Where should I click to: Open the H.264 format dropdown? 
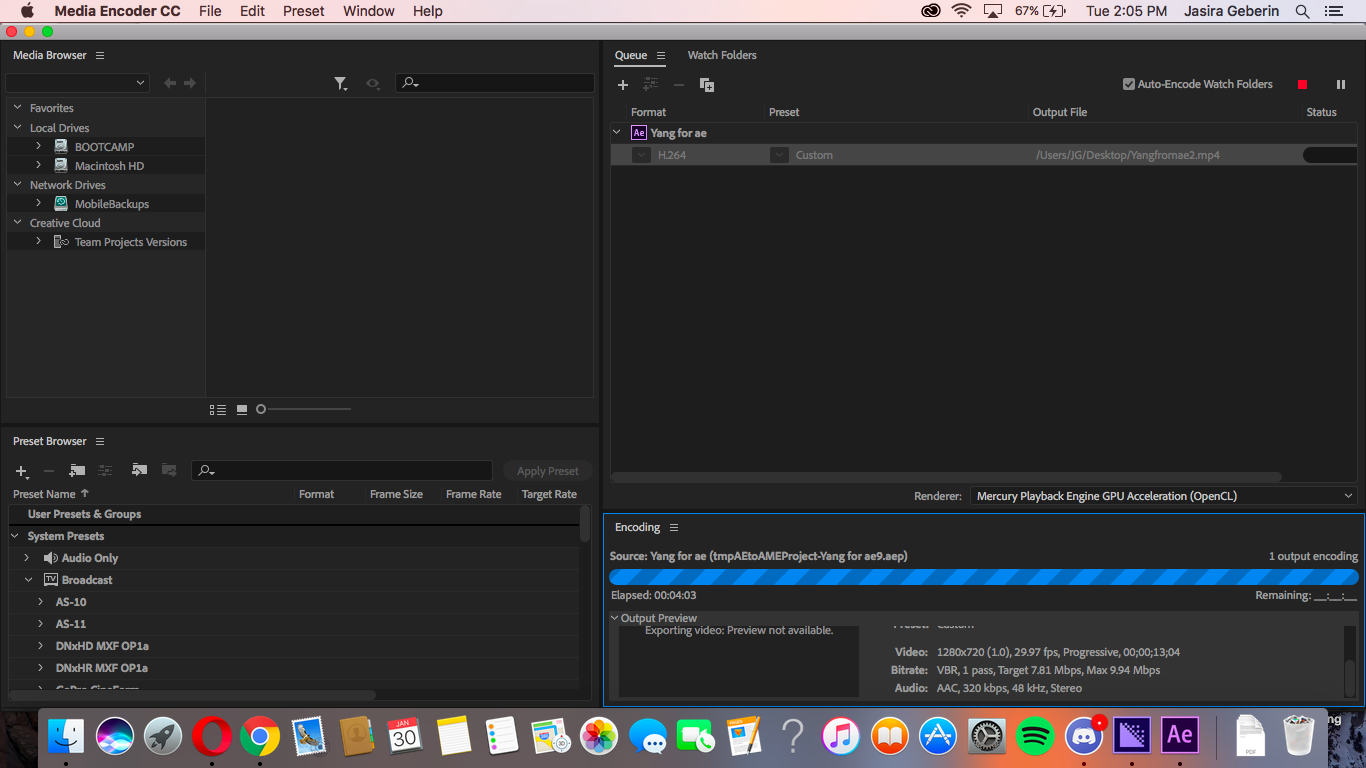(641, 155)
